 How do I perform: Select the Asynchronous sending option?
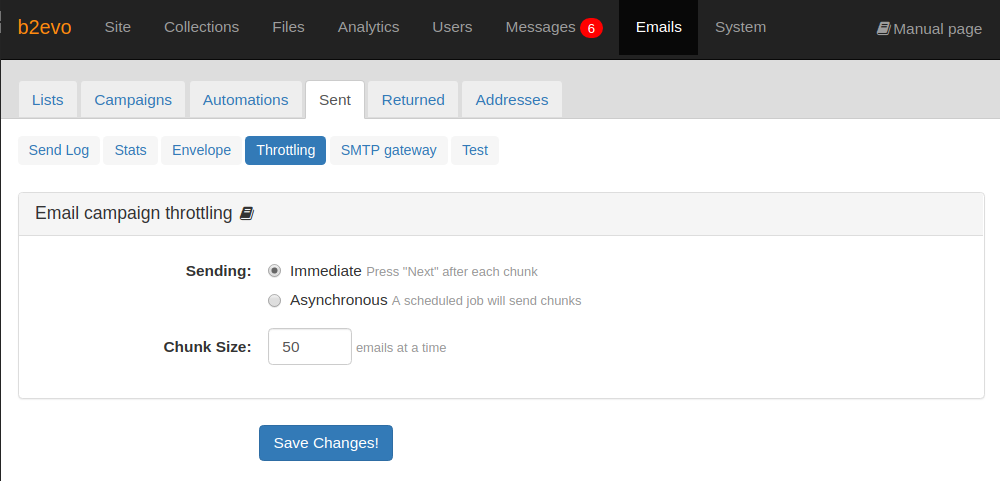click(274, 300)
